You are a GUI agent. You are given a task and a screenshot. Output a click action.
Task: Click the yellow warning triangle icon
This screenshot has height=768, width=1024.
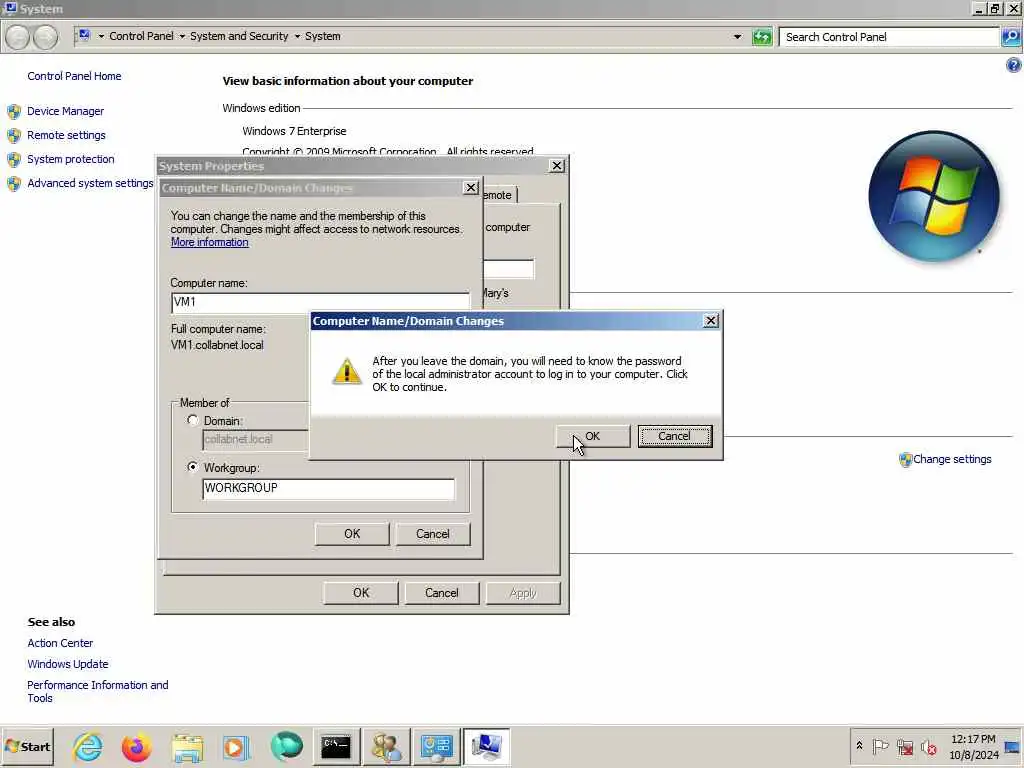tap(347, 371)
